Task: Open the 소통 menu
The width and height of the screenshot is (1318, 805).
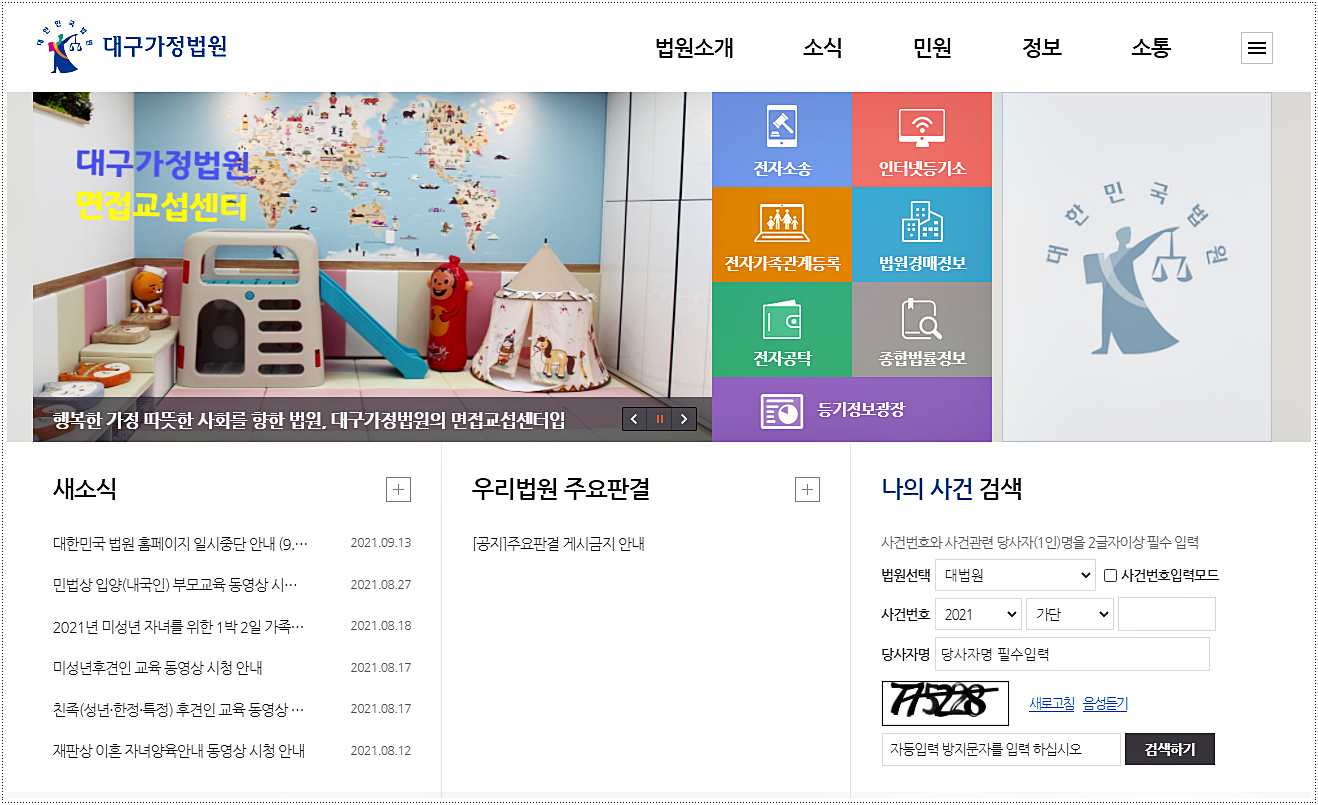Action: pyautogui.click(x=1151, y=48)
